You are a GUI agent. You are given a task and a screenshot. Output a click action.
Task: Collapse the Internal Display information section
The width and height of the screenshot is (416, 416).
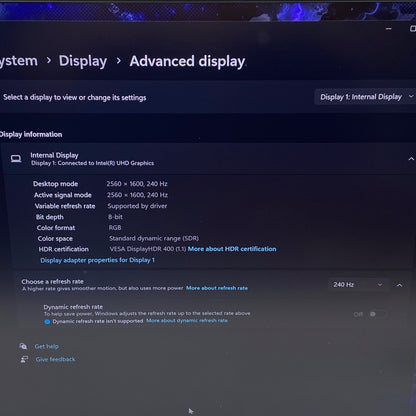click(411, 159)
